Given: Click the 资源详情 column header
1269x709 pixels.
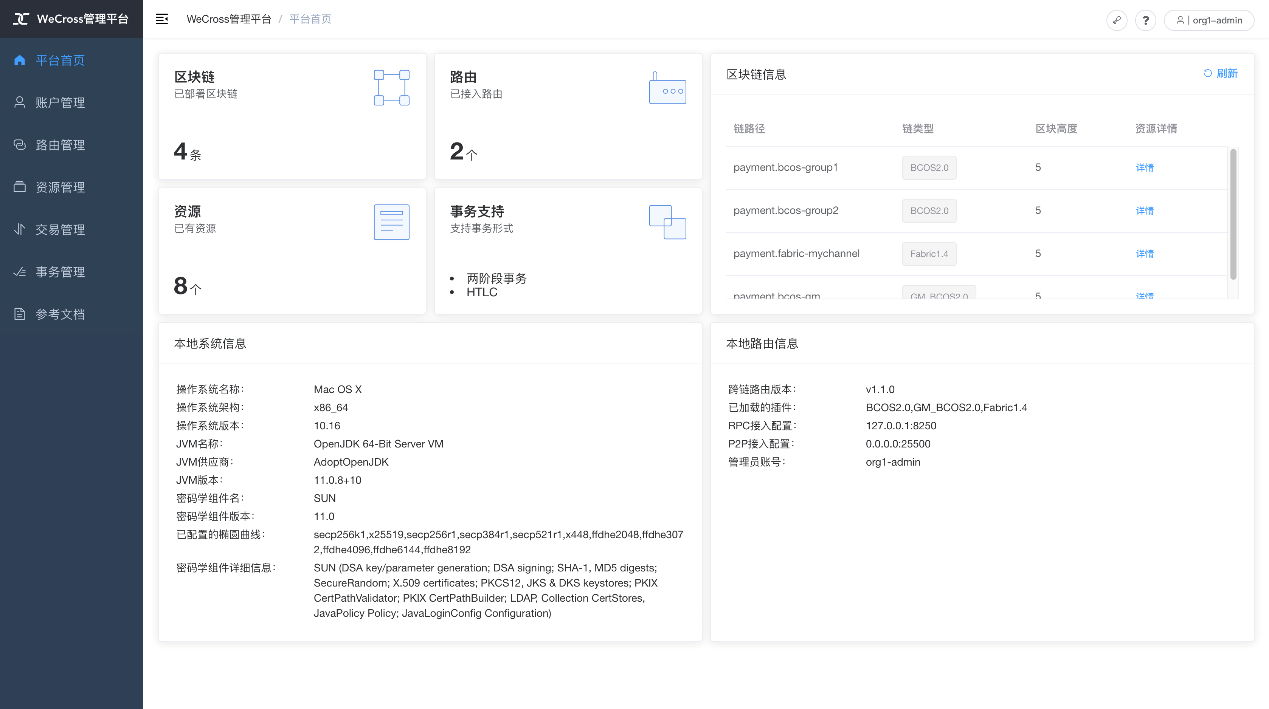Looking at the screenshot, I should [x=1156, y=129].
